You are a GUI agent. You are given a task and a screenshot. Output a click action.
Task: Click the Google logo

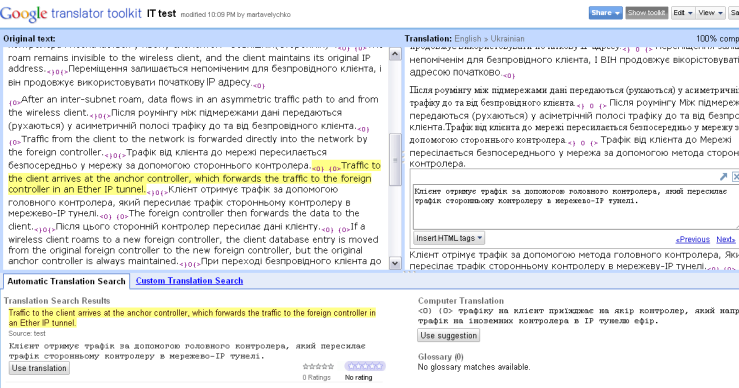coord(24,14)
